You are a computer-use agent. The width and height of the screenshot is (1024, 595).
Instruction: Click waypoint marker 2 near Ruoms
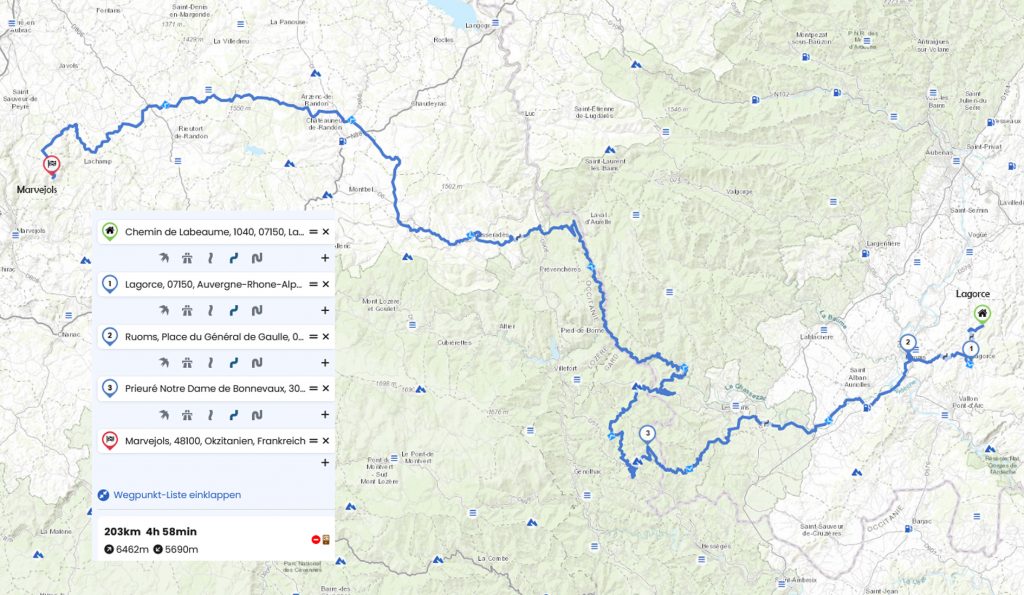(907, 344)
